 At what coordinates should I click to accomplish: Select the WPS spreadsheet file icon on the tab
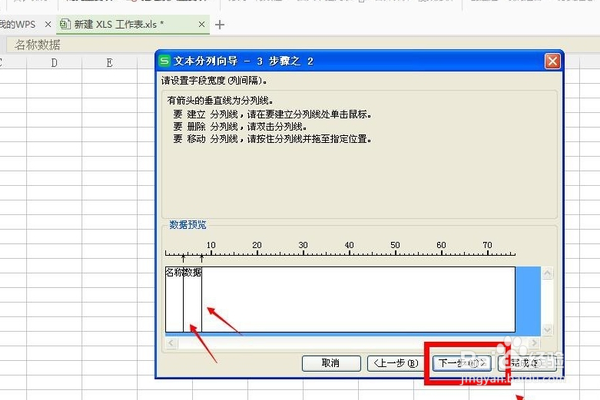click(65, 24)
